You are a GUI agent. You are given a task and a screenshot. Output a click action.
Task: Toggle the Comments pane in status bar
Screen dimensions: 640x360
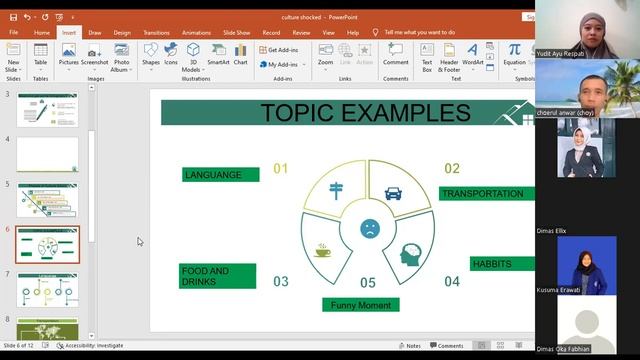447,346
